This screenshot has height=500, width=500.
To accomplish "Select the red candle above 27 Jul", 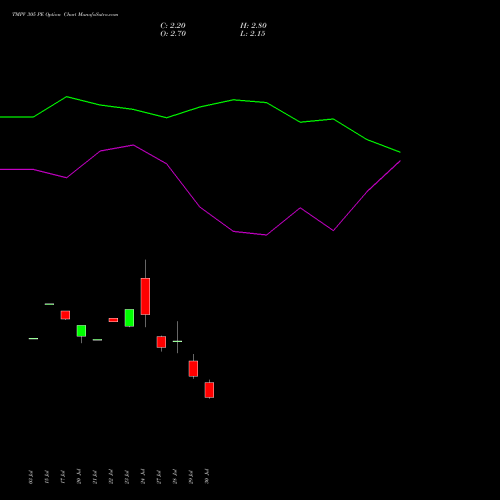I will [161, 342].
